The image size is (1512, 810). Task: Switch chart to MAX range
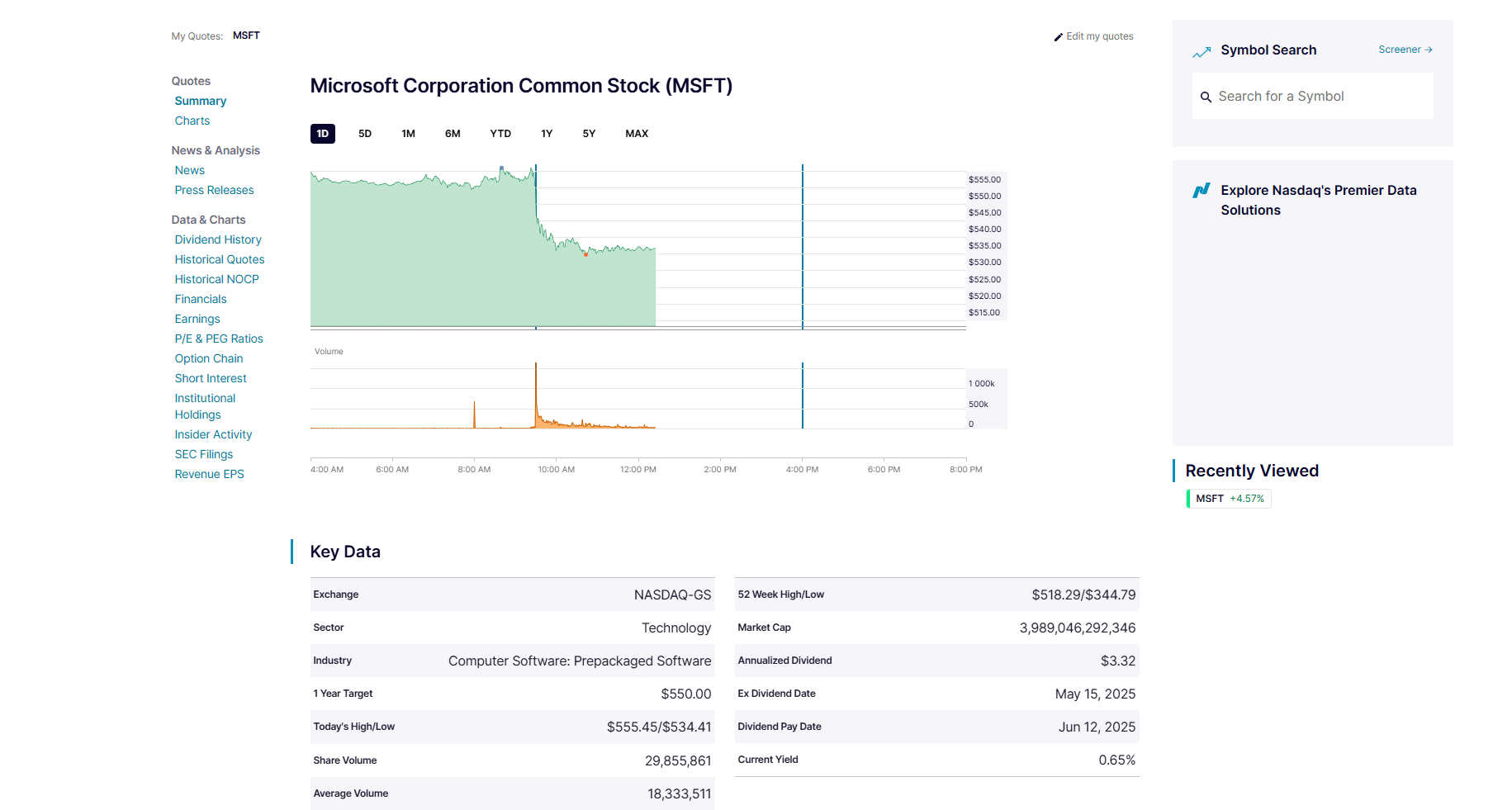click(x=637, y=134)
